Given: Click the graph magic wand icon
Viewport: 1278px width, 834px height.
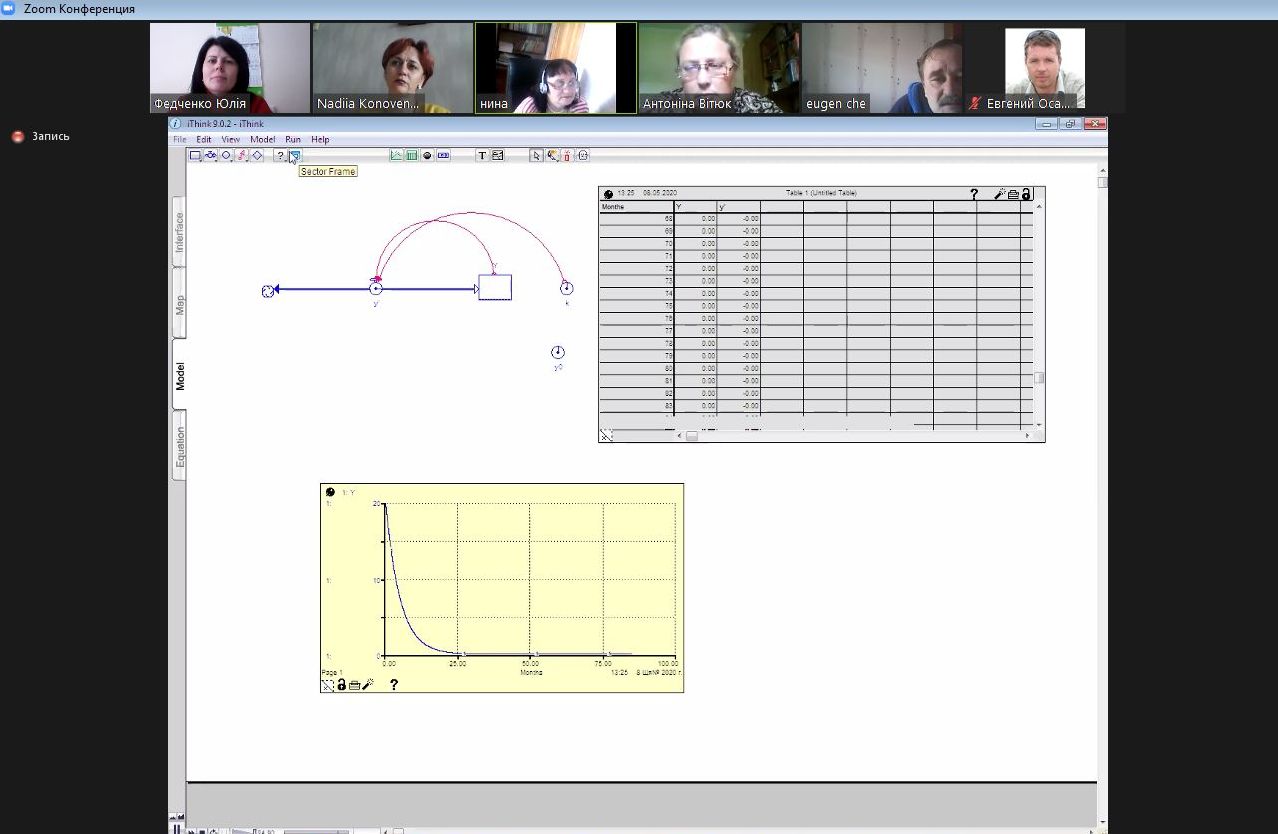Looking at the screenshot, I should click(367, 685).
